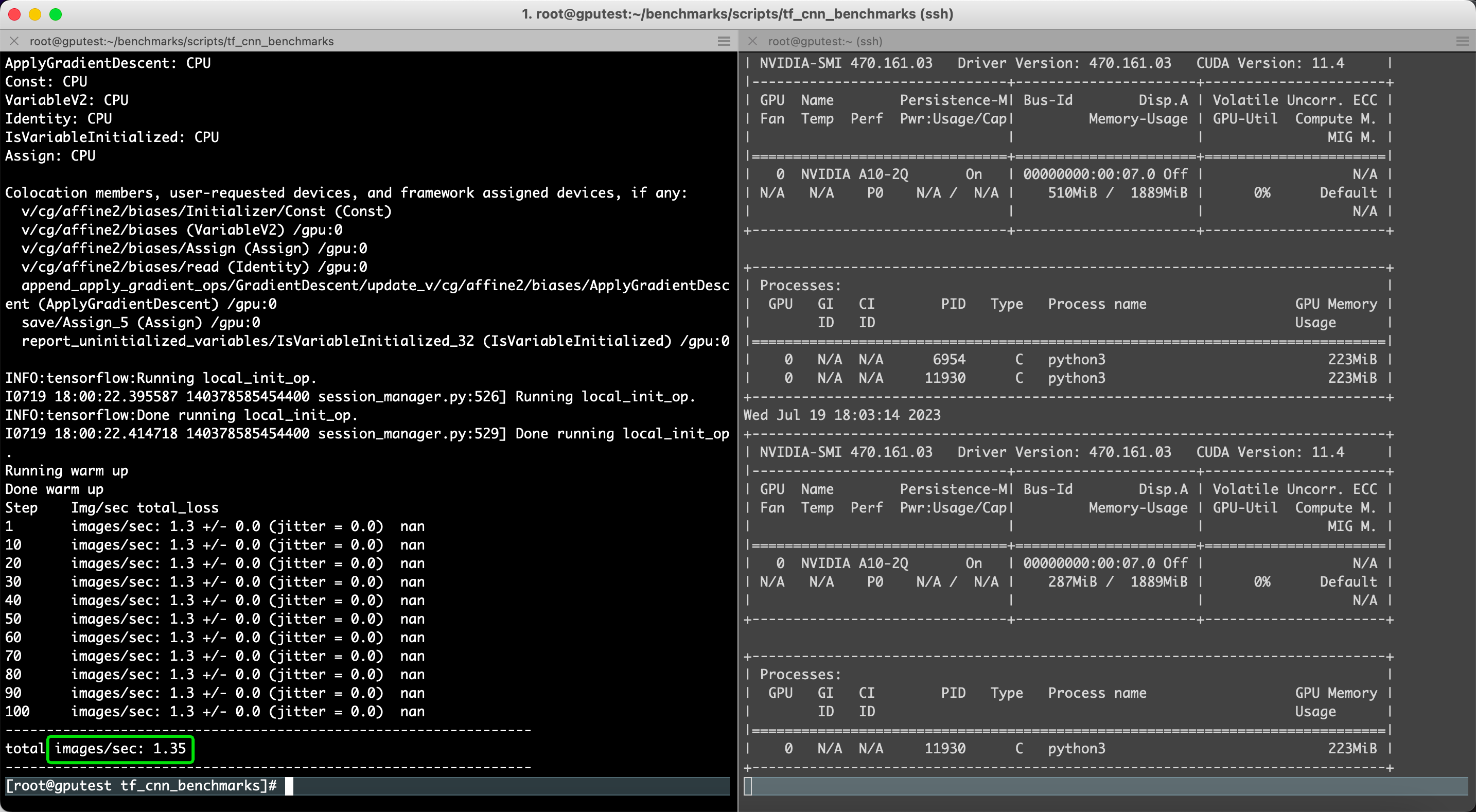The height and width of the screenshot is (812, 1476).
Task: Click the NVIDIA-SMI 470.161.03 header text
Action: (x=848, y=63)
